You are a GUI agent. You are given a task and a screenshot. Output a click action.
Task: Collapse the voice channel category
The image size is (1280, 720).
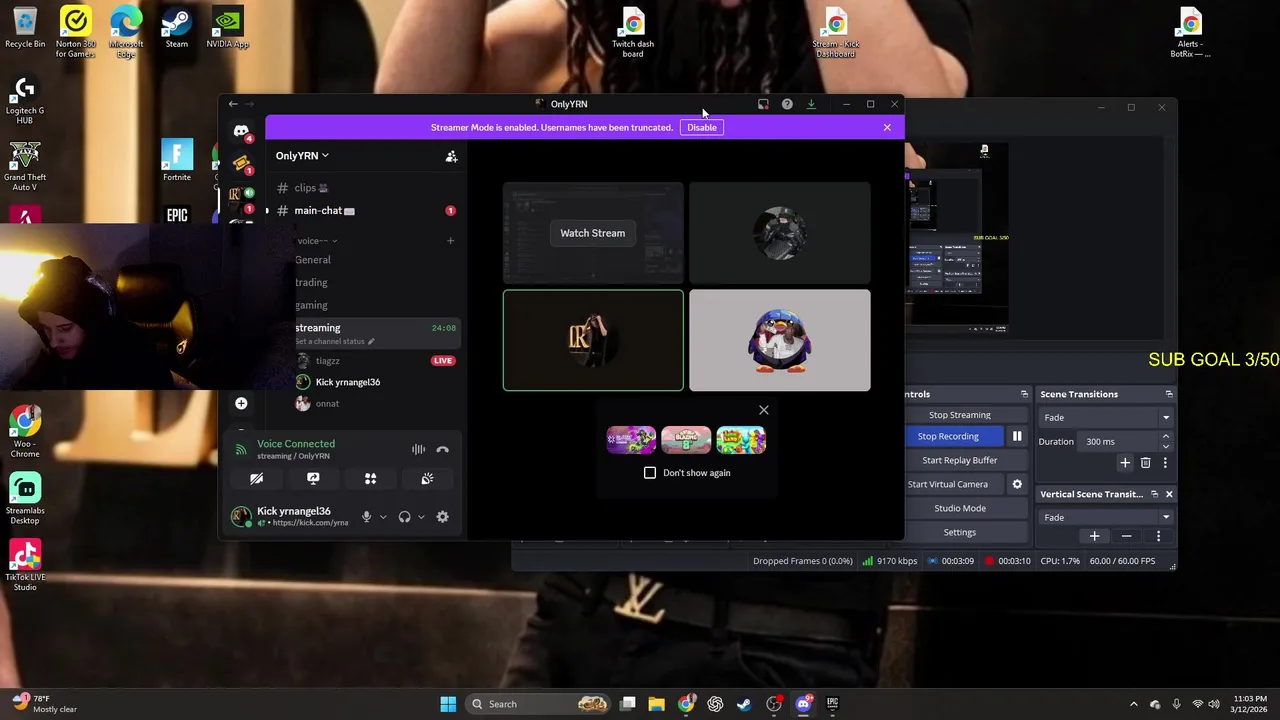317,241
